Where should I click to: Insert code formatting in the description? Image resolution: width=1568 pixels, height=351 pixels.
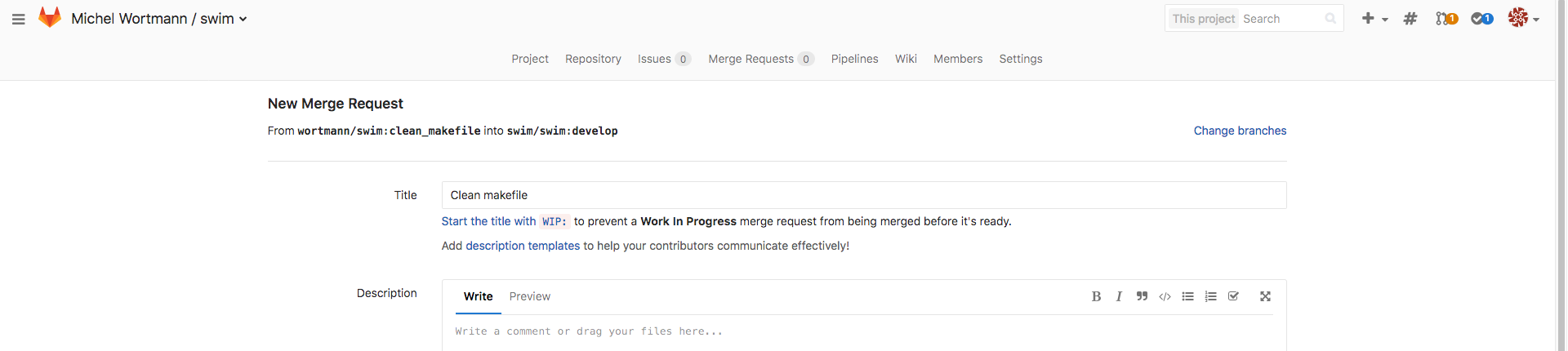[1165, 296]
